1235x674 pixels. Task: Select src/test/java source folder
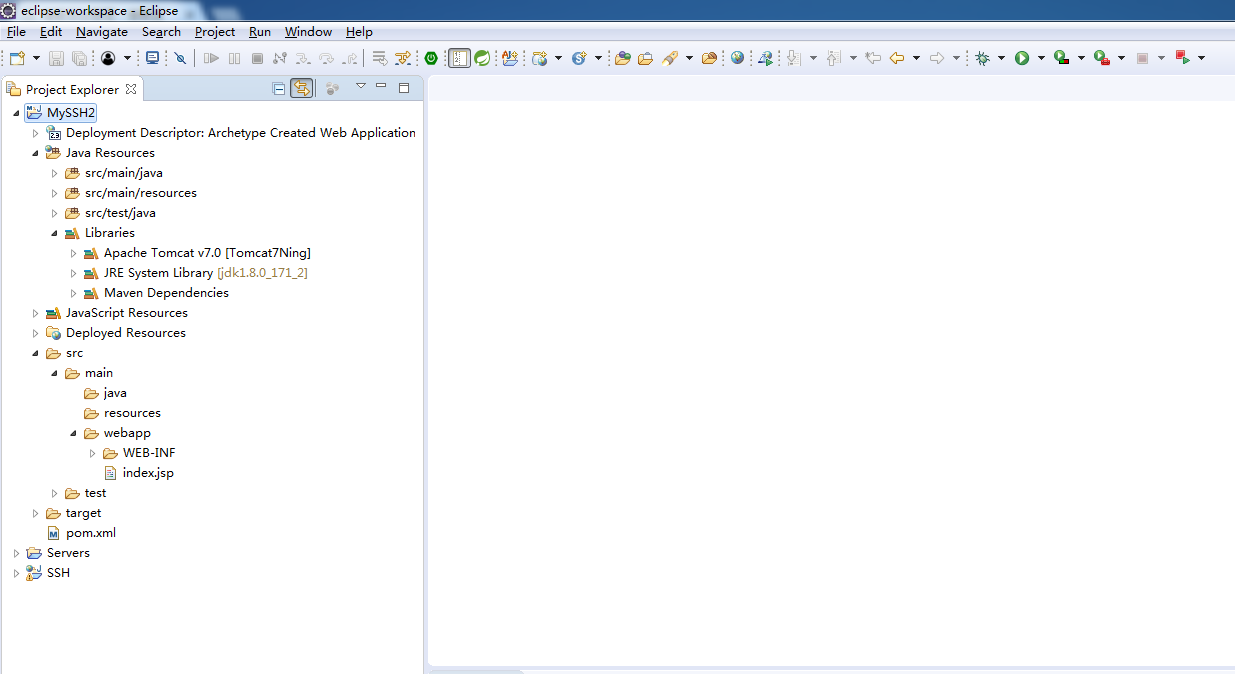111,213
